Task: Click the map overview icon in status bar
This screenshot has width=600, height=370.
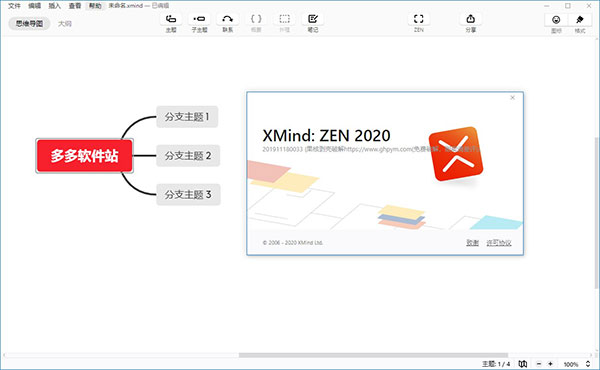Action: click(523, 363)
